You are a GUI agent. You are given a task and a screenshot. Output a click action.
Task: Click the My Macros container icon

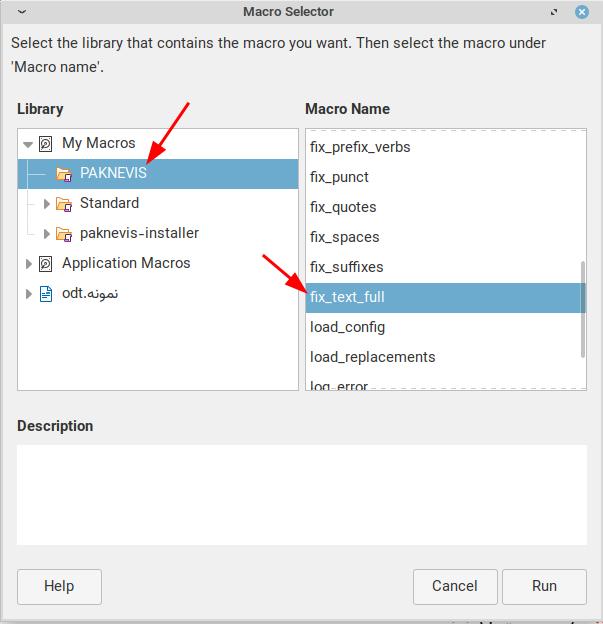coord(45,144)
